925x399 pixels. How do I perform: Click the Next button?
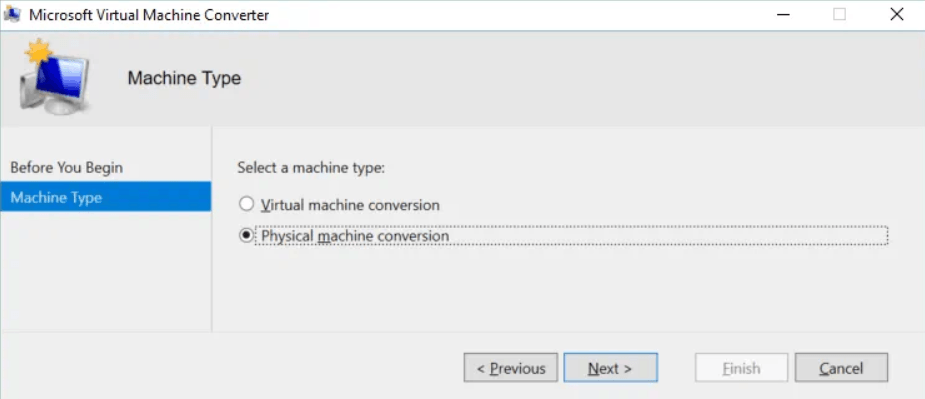611,368
